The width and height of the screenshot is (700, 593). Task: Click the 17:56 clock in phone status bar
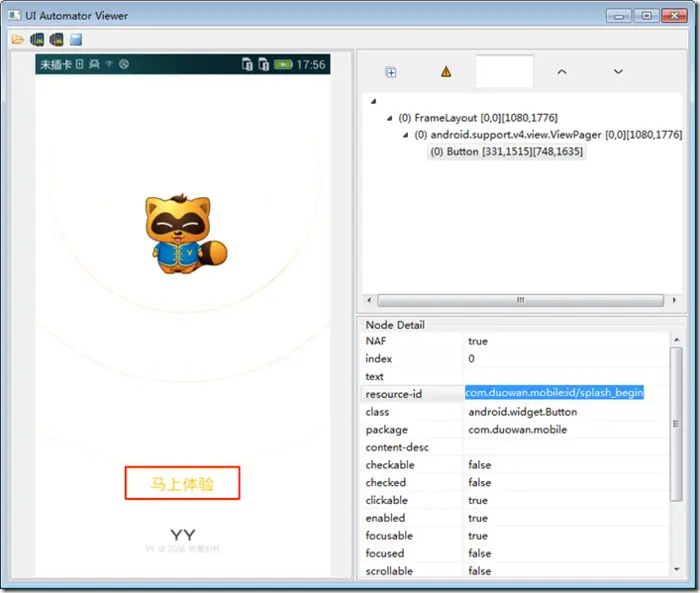point(311,65)
